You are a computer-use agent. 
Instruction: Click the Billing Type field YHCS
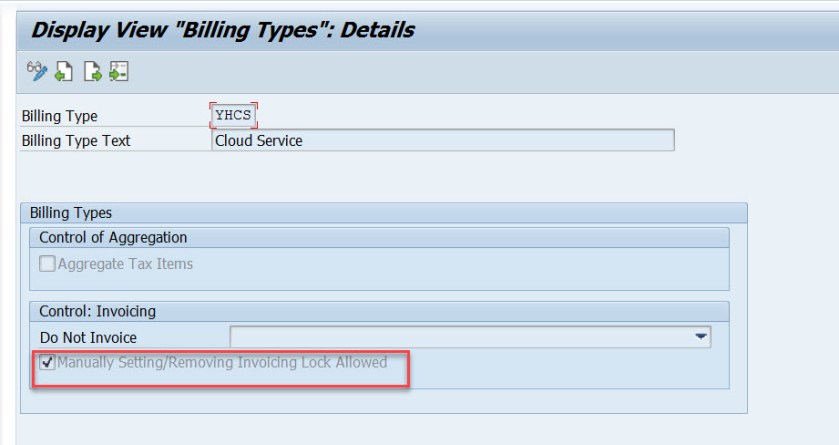pyautogui.click(x=233, y=116)
